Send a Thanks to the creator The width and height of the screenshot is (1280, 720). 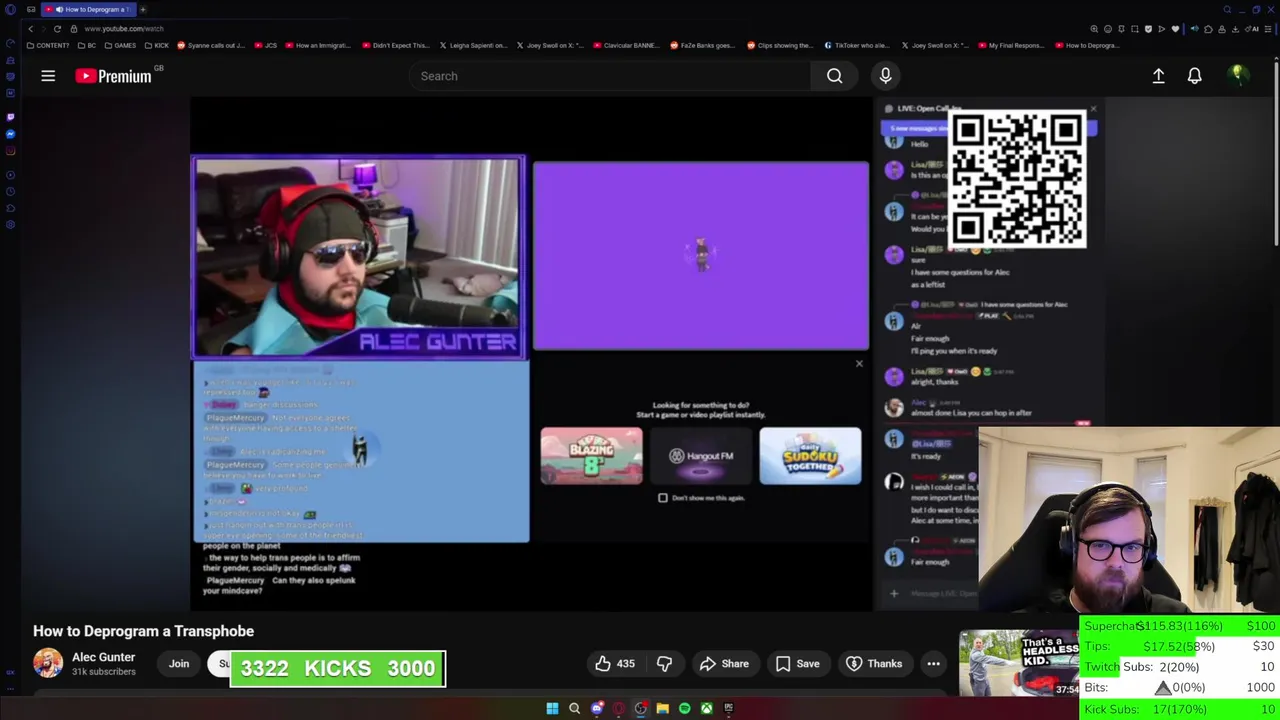[874, 664]
